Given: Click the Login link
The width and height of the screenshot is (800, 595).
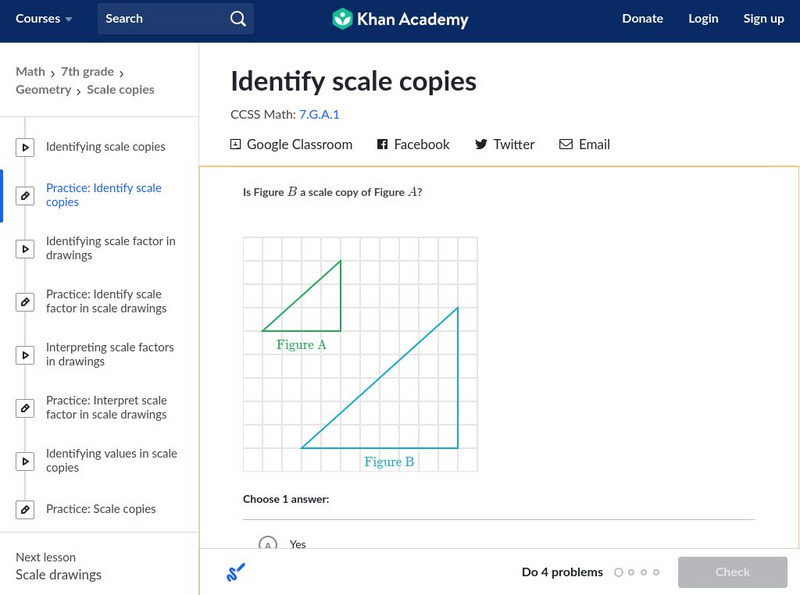Looking at the screenshot, I should 703,19.
